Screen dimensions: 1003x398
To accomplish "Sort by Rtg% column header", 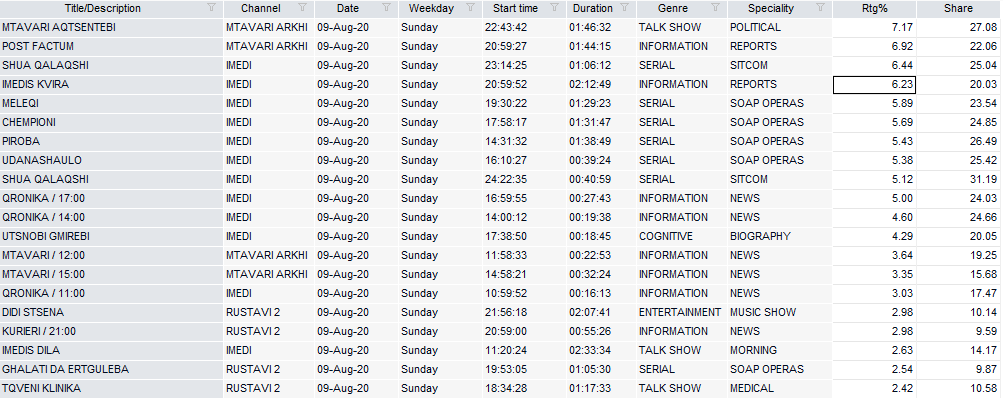I will tap(874, 8).
